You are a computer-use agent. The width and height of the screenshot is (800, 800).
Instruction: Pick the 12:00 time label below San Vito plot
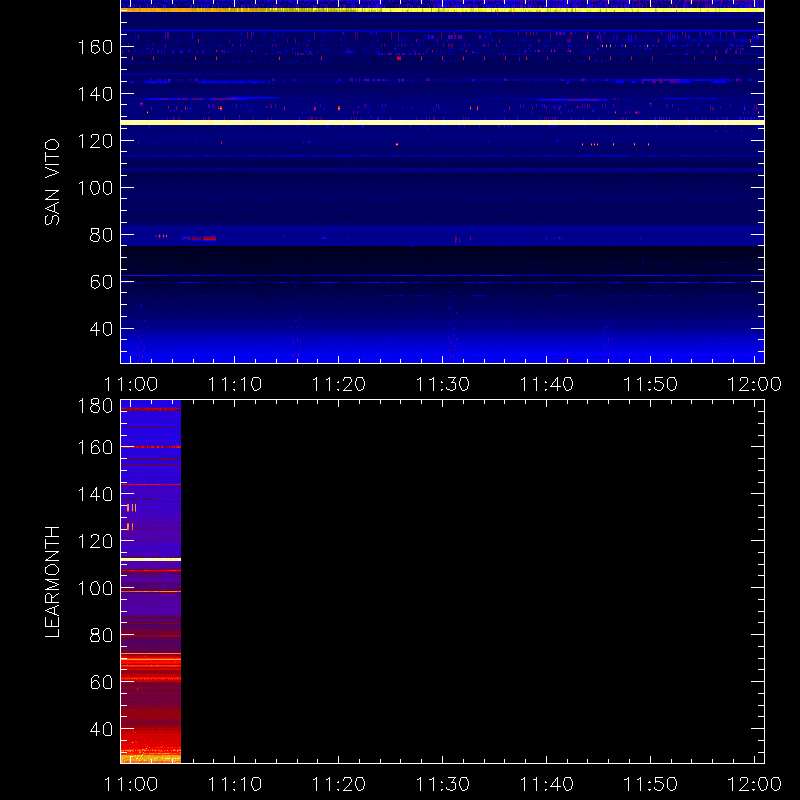tap(754, 384)
